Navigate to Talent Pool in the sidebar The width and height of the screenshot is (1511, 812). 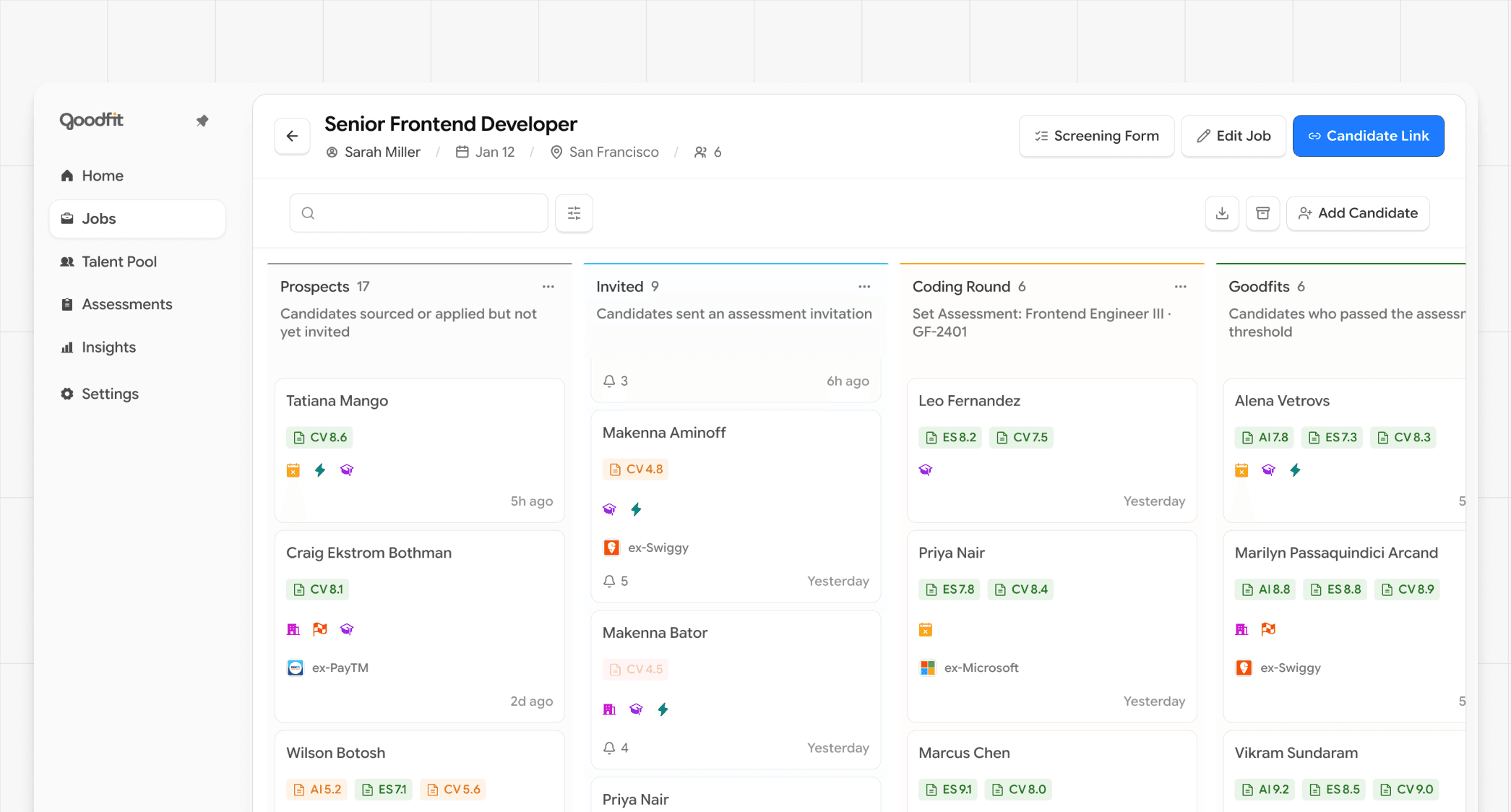[x=119, y=262]
